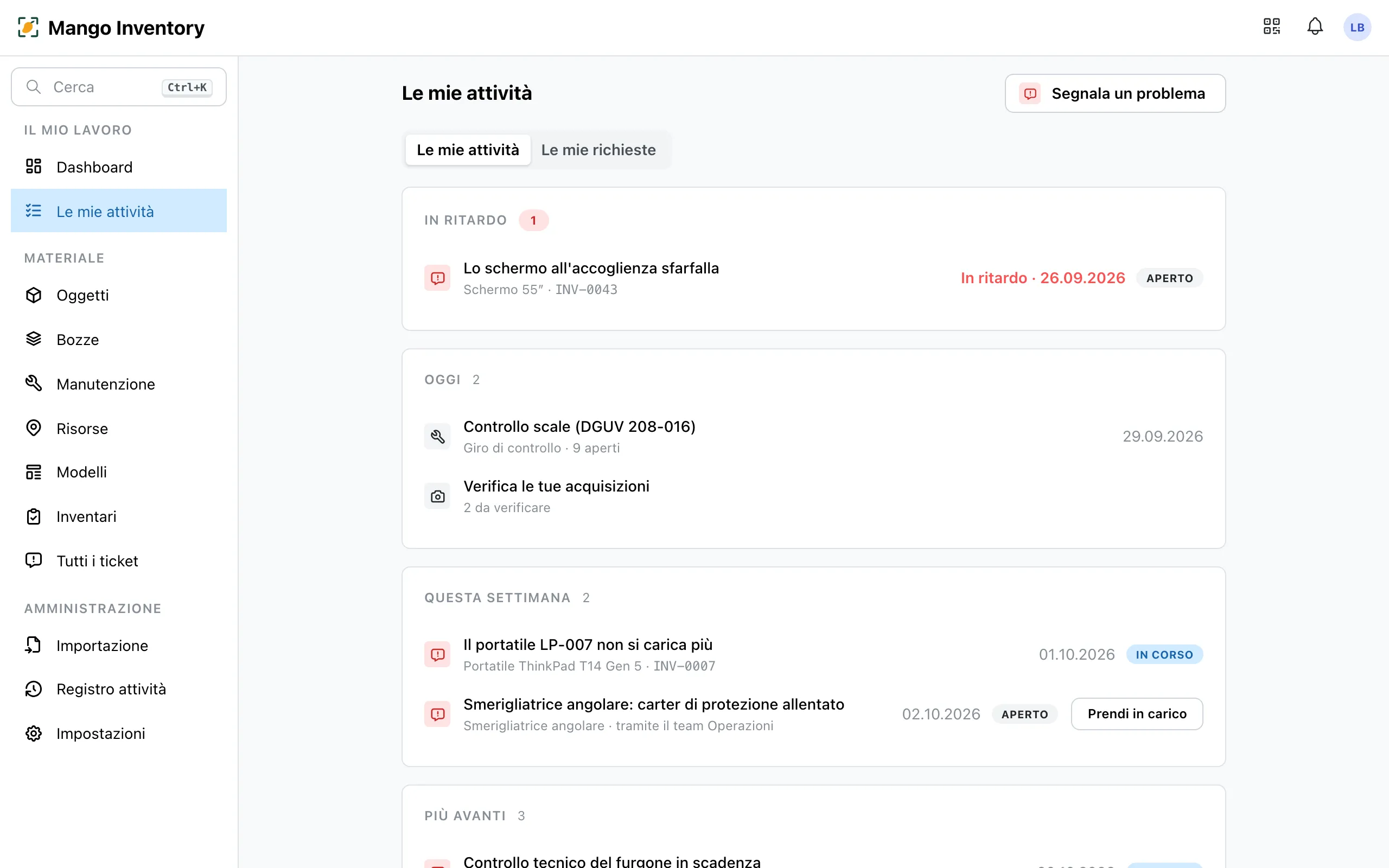Open Impostazioni in the sidebar
The image size is (1389, 868).
tap(119, 733)
